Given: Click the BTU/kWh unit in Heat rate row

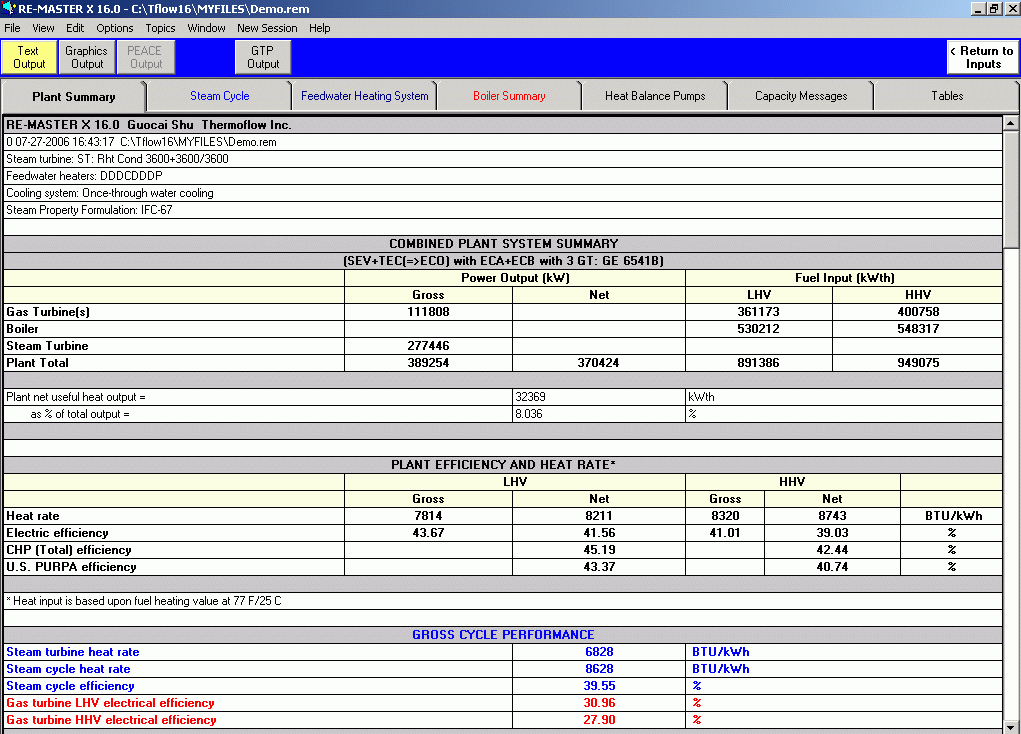Looking at the screenshot, I should (953, 516).
